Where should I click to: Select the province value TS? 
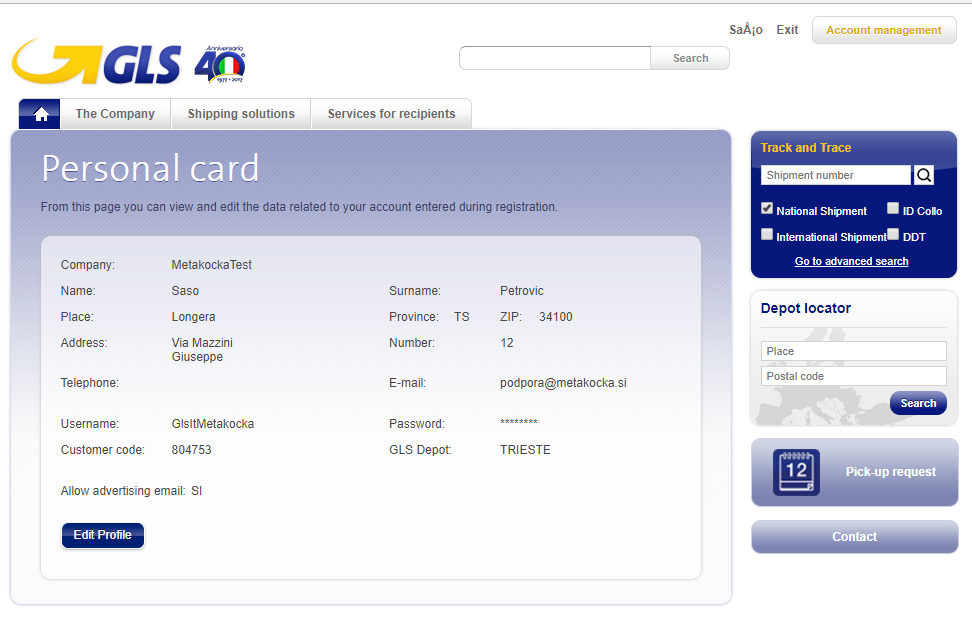click(461, 317)
